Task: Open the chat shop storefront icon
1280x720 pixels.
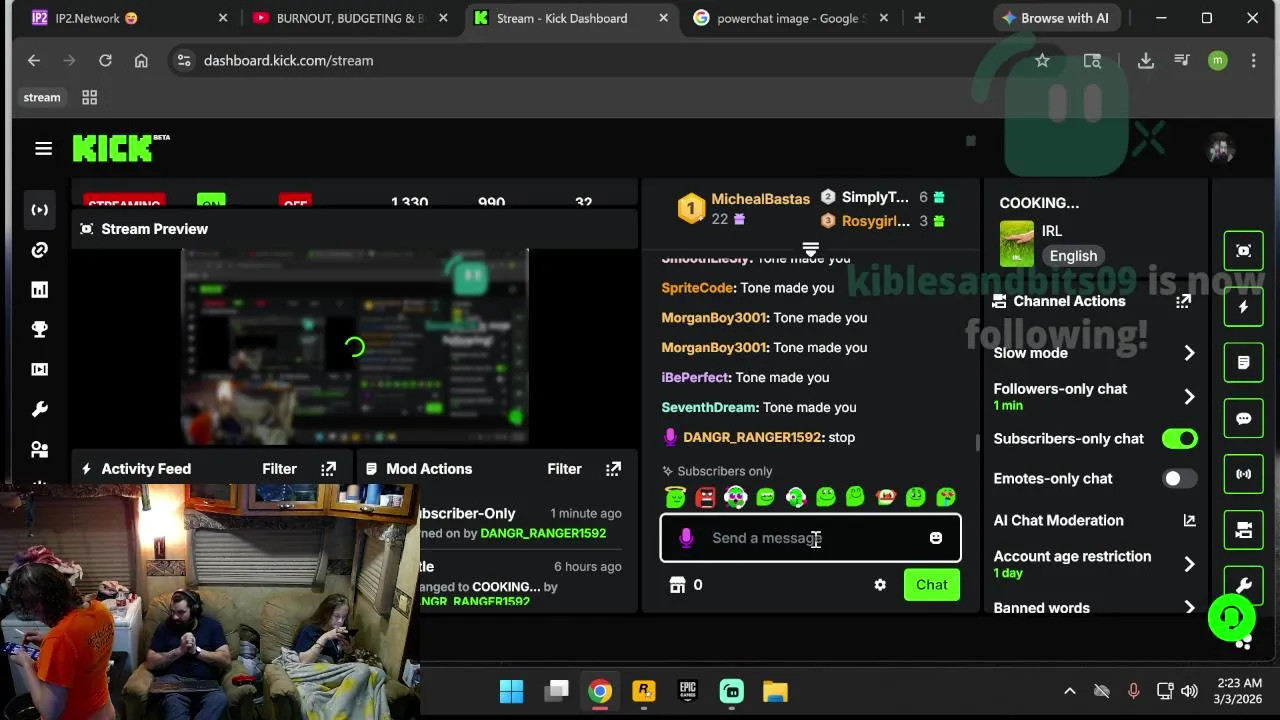Action: [x=677, y=585]
